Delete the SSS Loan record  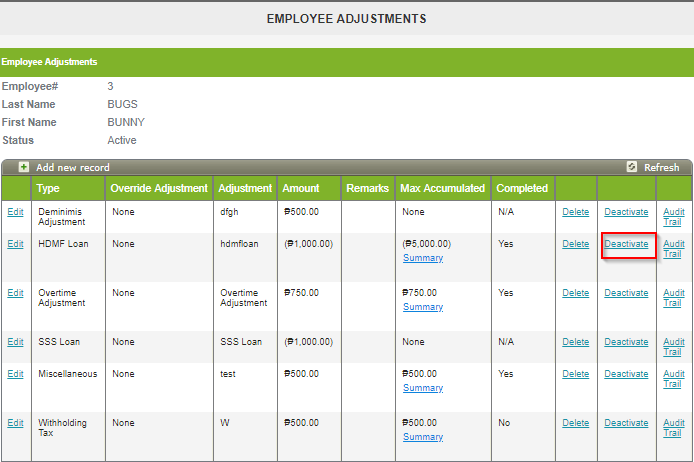[575, 342]
